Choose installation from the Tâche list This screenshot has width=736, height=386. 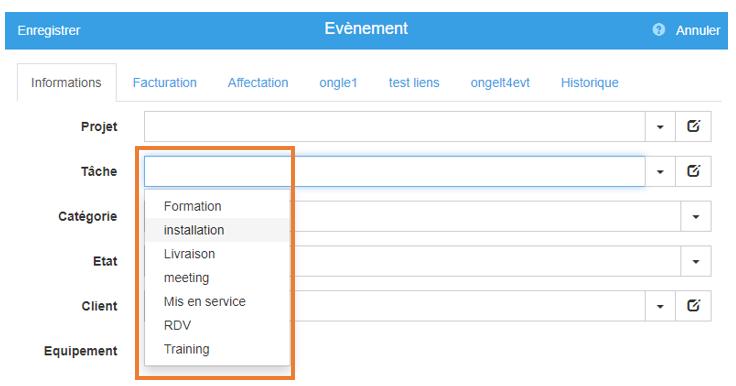(x=217, y=230)
